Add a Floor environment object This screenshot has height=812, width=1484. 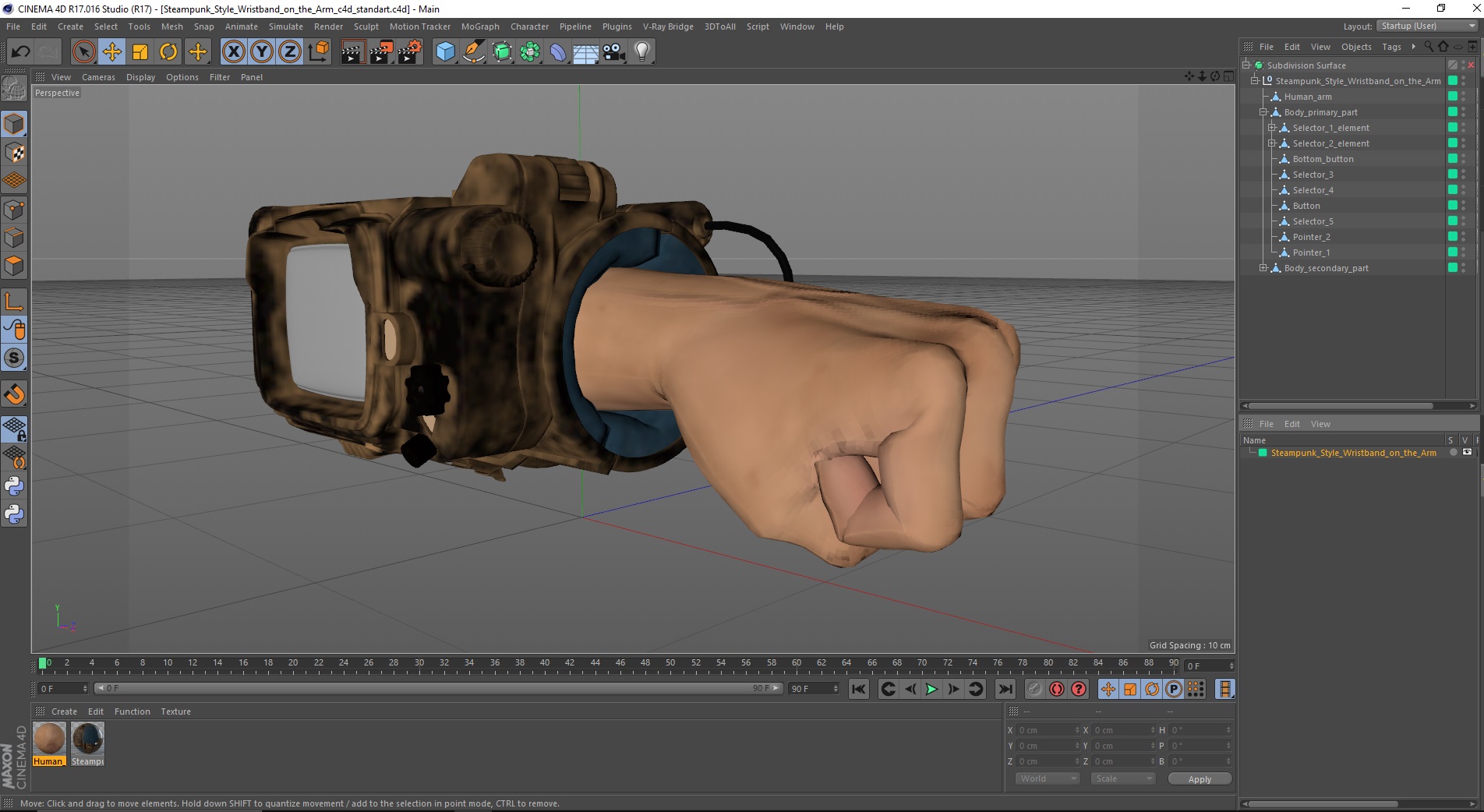(586, 52)
